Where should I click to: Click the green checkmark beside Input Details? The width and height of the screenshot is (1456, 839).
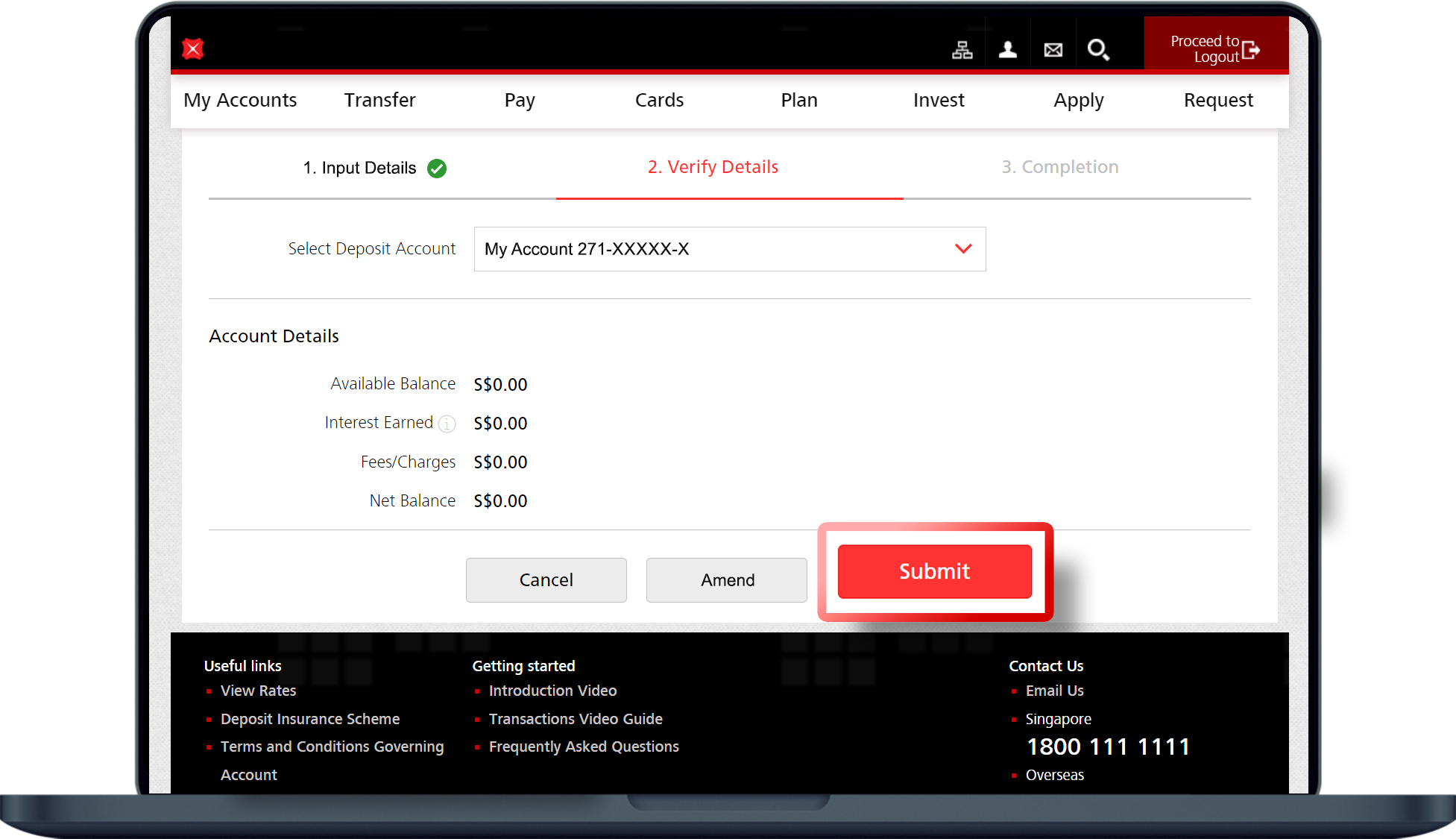coord(437,169)
